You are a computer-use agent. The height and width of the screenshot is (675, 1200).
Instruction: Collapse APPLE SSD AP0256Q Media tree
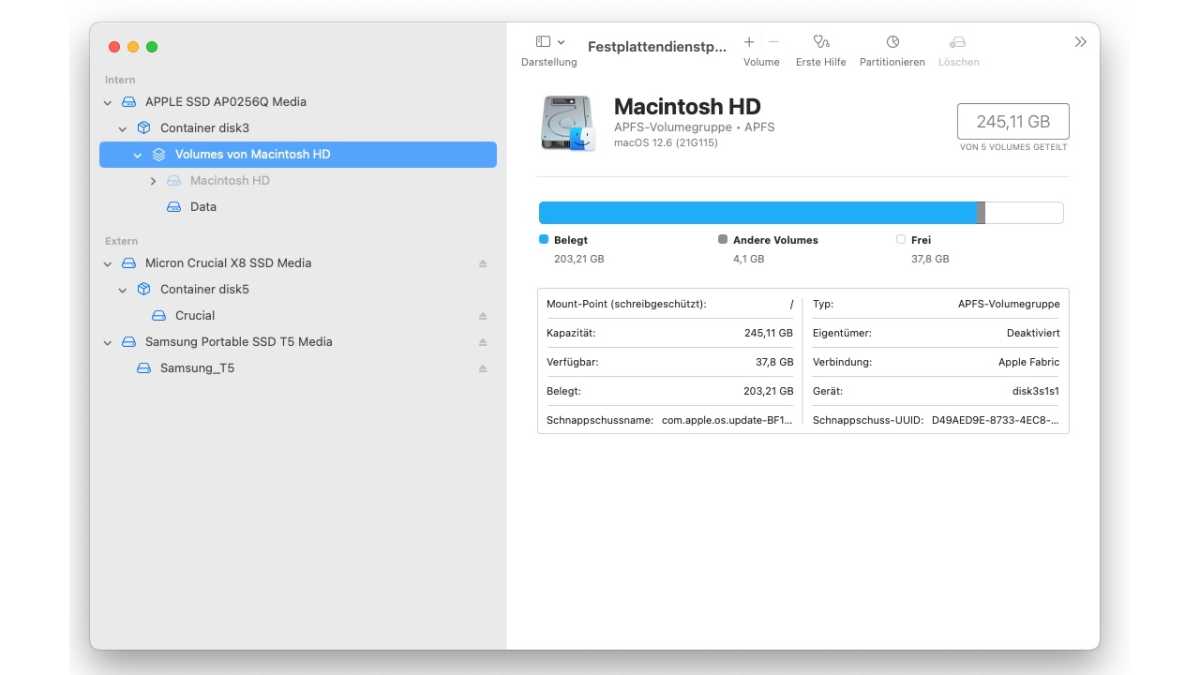point(108,102)
